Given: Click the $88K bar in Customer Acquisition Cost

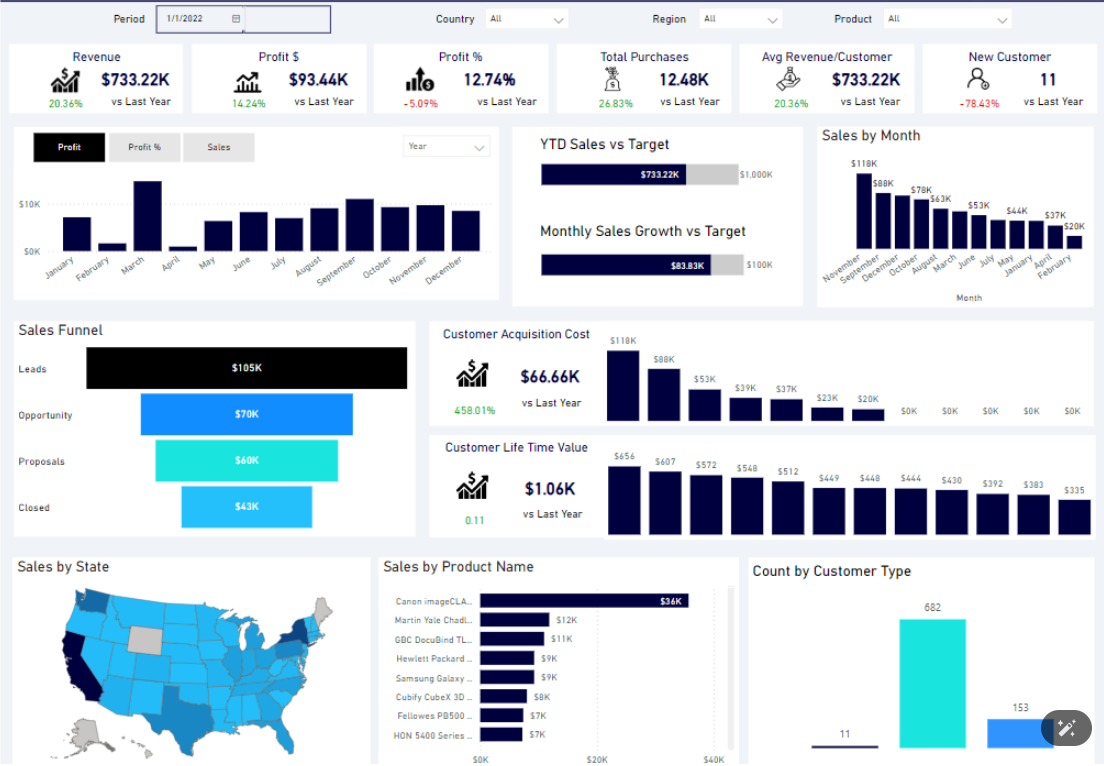Looking at the screenshot, I should (664, 395).
